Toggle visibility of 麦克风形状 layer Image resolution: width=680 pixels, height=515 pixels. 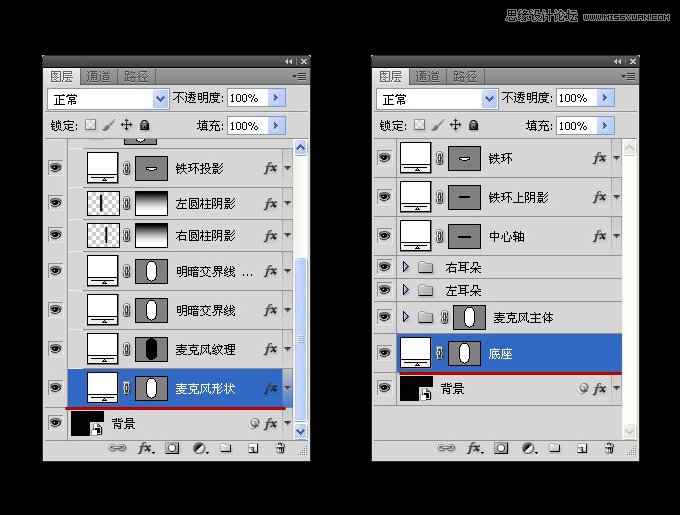tap(55, 388)
